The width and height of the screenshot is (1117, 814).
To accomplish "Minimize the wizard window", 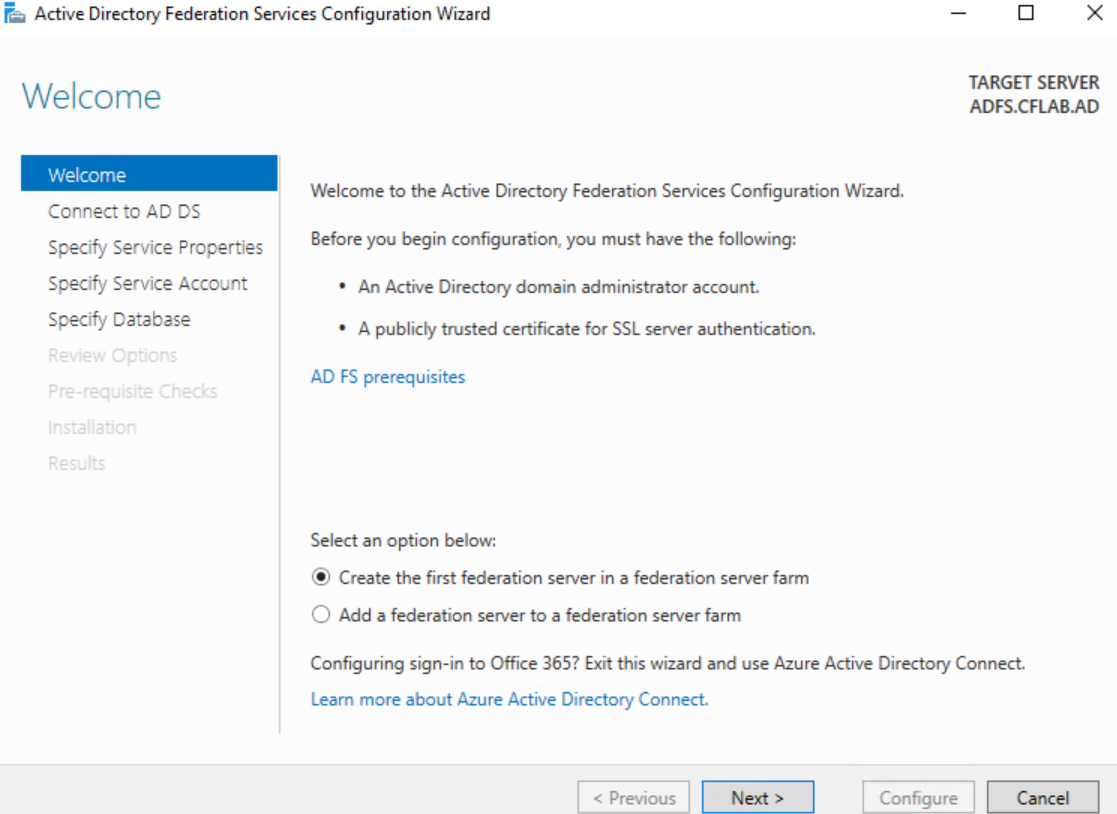I will [958, 13].
